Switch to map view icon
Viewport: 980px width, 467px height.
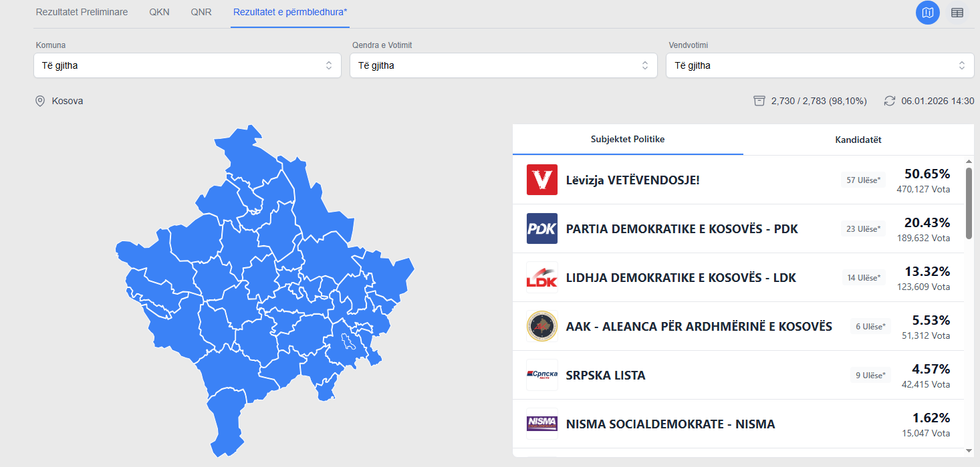coord(928,12)
